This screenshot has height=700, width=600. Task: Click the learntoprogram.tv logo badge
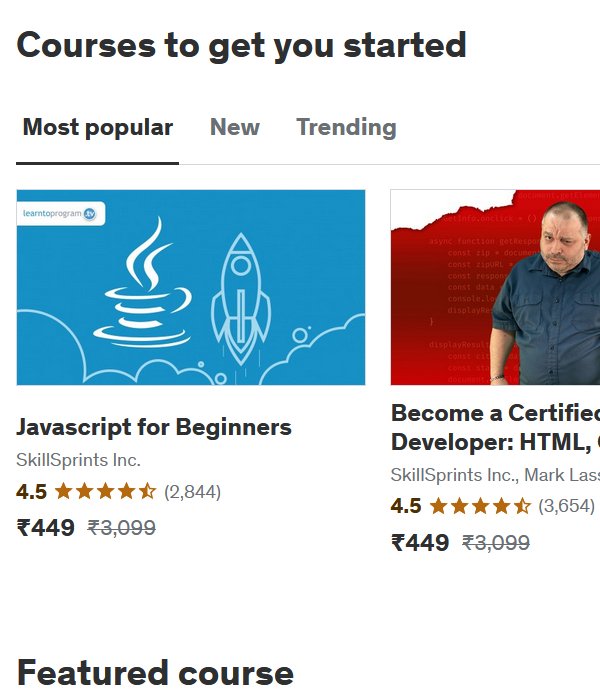61,213
